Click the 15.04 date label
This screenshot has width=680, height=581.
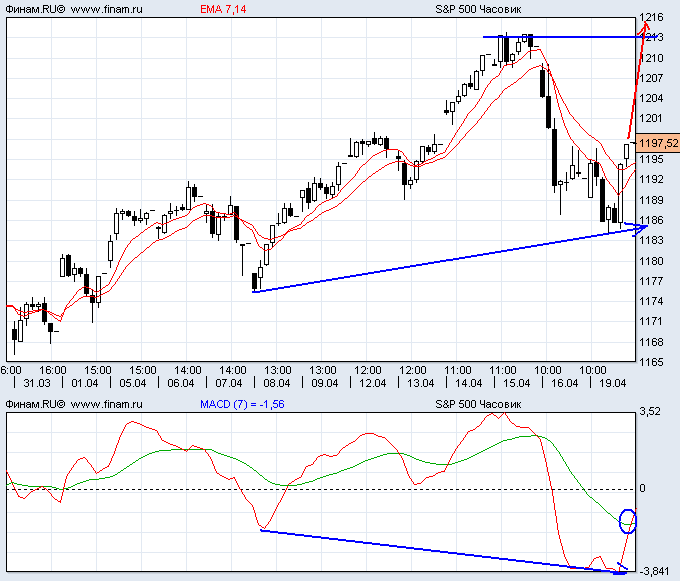pos(517,383)
